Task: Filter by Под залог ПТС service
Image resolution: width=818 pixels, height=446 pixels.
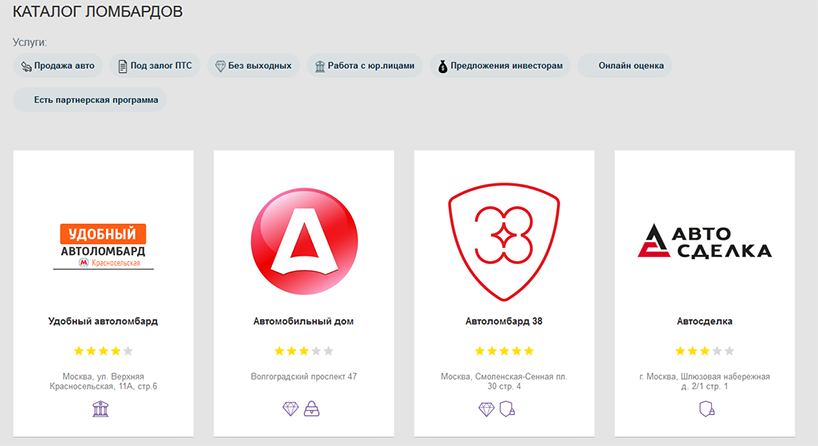Action: pyautogui.click(x=155, y=66)
